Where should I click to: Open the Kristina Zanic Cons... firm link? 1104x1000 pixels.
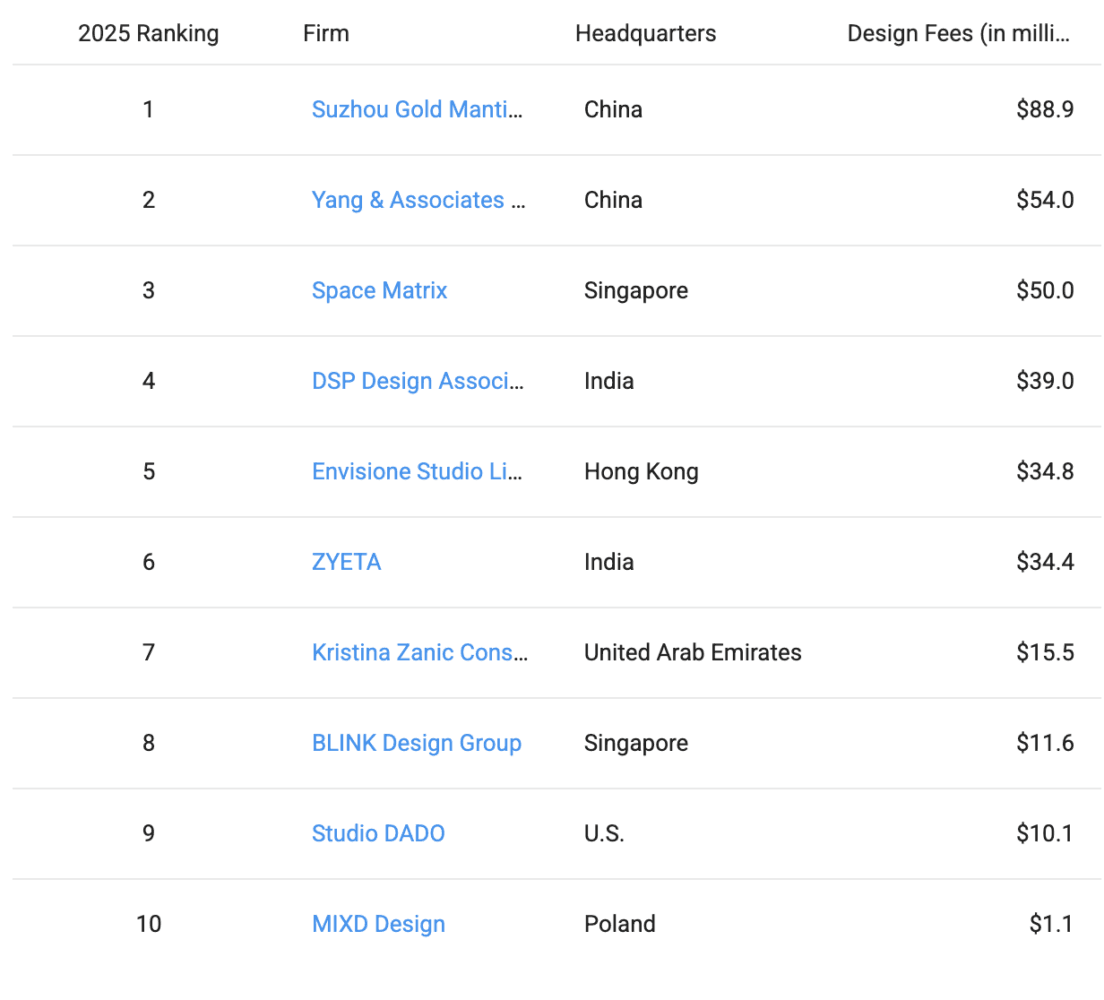point(420,653)
